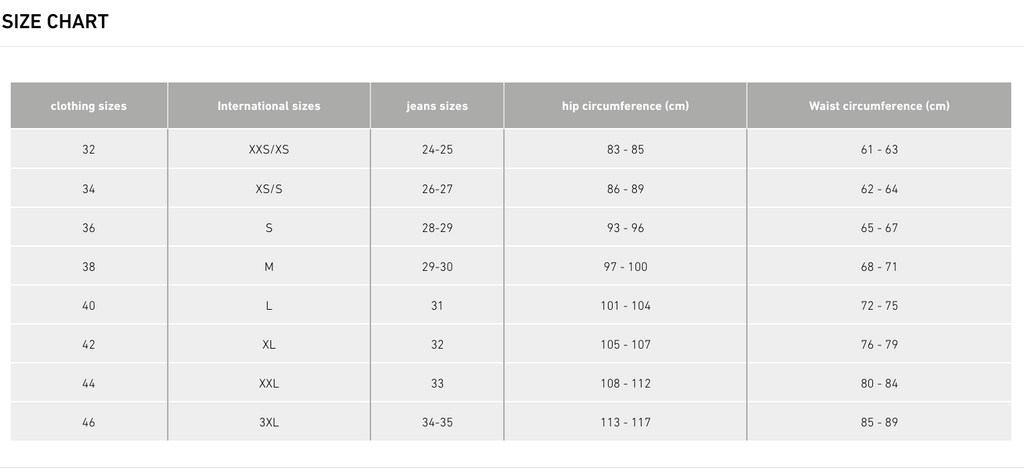1024x472 pixels.
Task: Select hip circumference 108 - 112 cell
Action: 625,383
